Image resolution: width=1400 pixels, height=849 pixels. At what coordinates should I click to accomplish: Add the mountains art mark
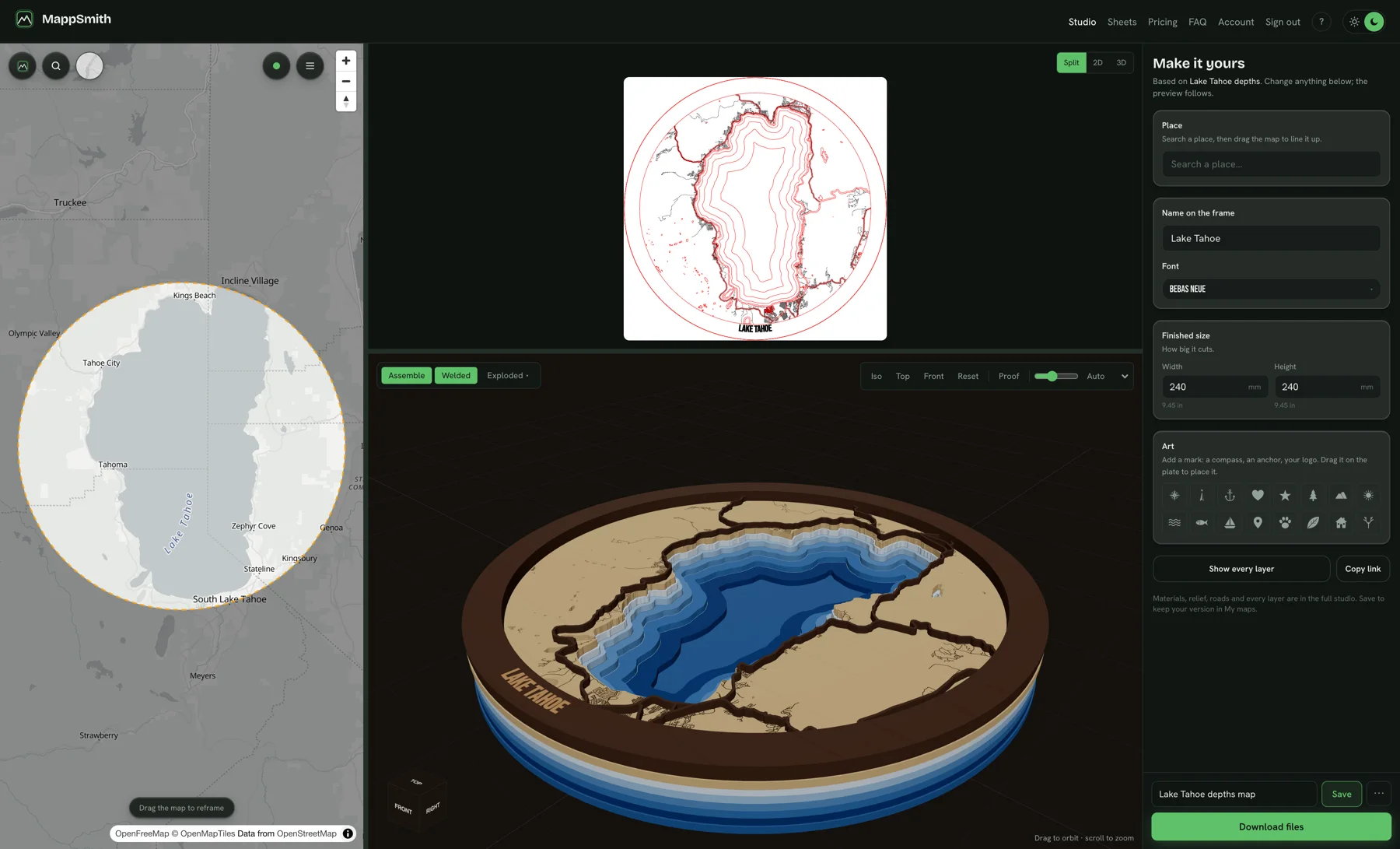pyautogui.click(x=1341, y=496)
